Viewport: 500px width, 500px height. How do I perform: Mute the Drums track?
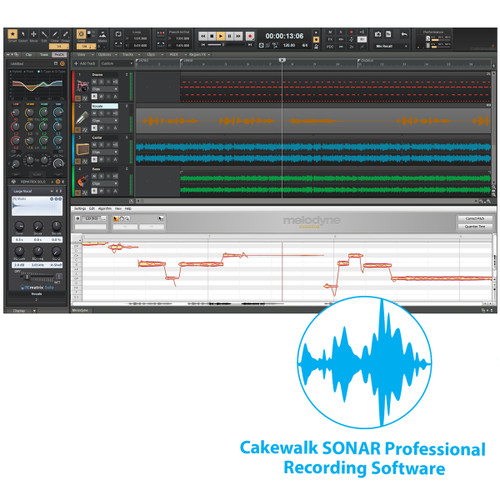pos(94,82)
